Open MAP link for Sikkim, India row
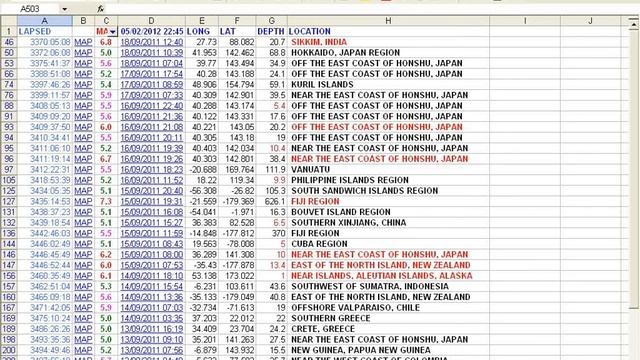 coord(83,42)
